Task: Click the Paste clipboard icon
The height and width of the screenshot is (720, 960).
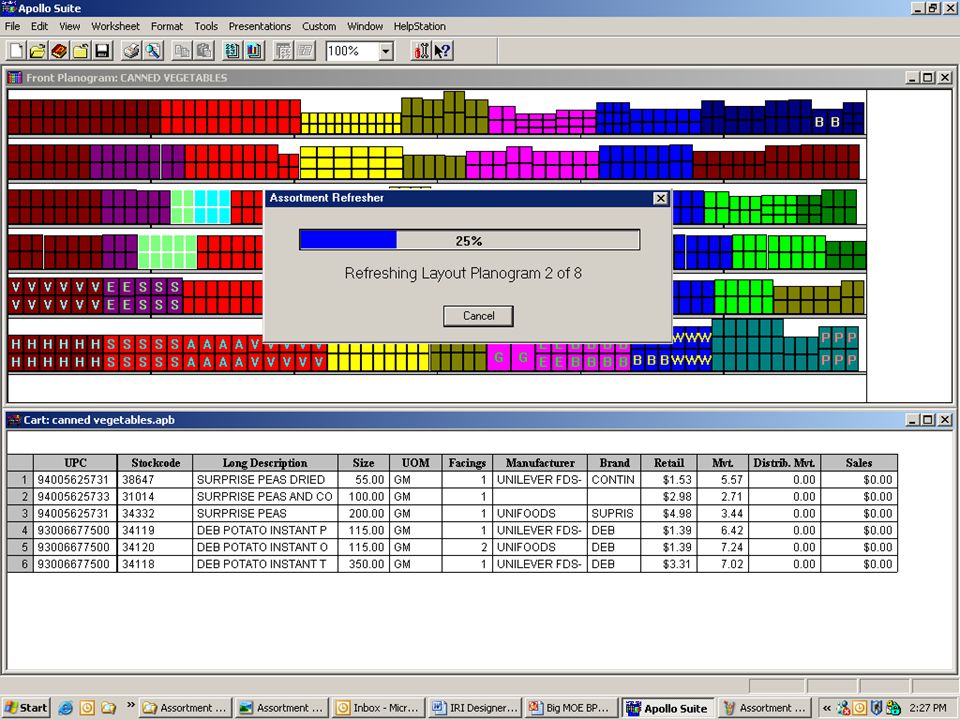Action: (x=203, y=51)
